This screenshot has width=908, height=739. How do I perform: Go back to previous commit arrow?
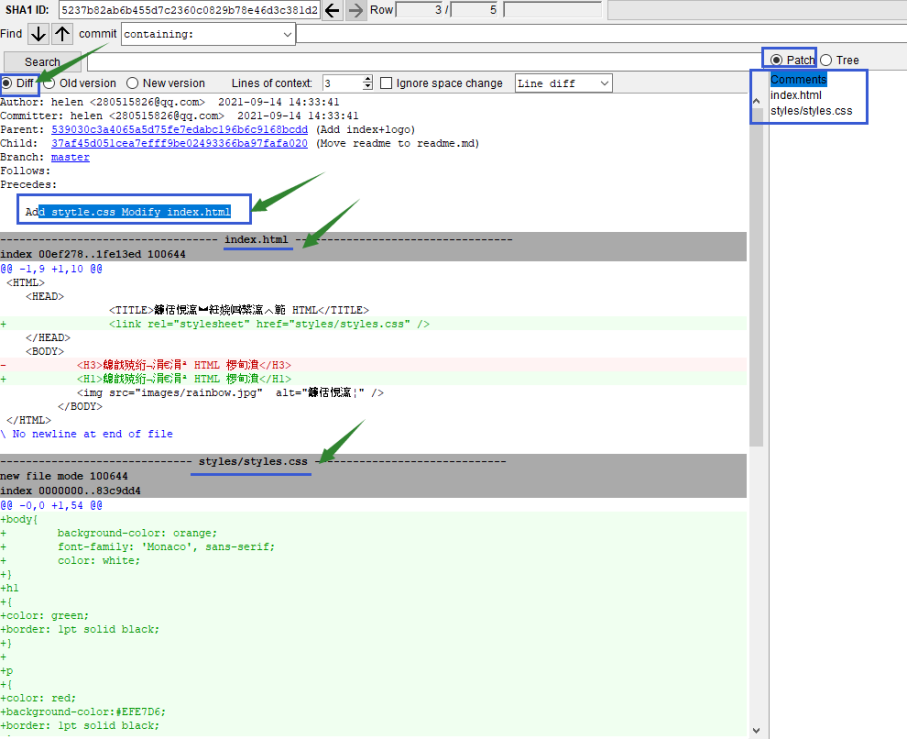[x=332, y=10]
